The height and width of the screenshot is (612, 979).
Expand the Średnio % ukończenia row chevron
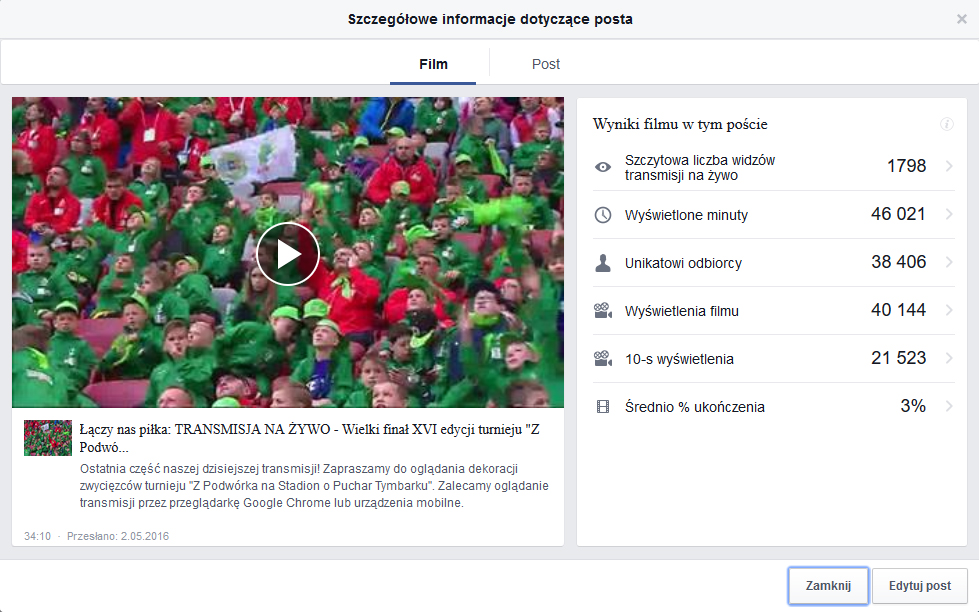pos(948,406)
